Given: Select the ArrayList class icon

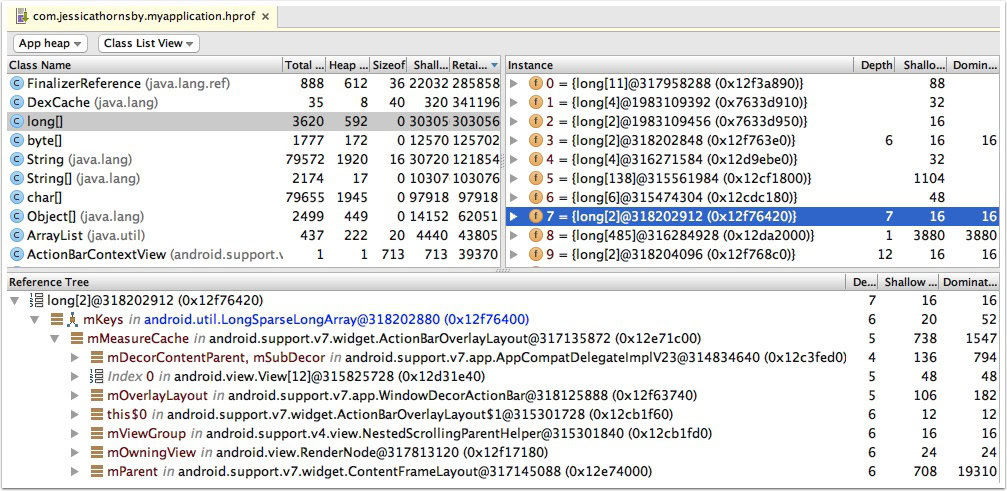Looking at the screenshot, I should [16, 235].
